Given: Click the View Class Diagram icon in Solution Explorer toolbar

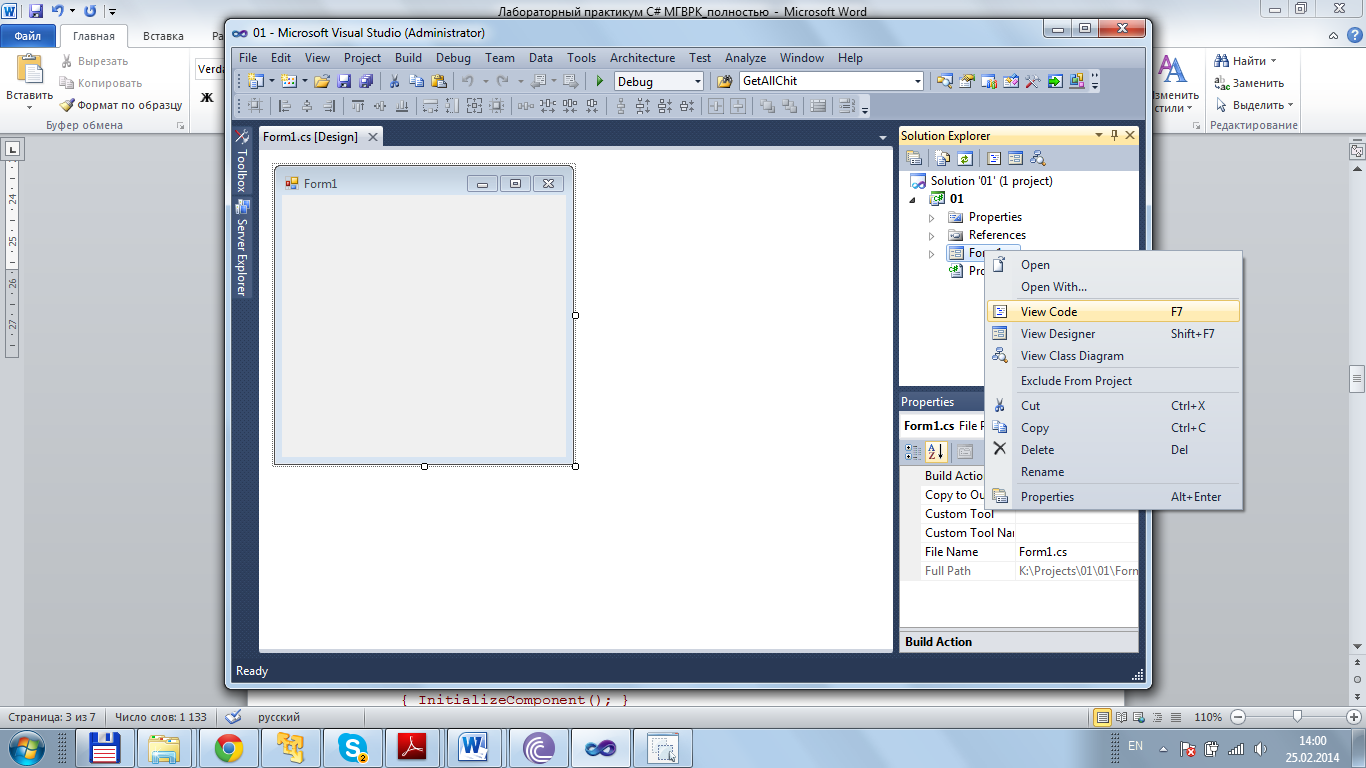Looking at the screenshot, I should click(x=1038, y=158).
